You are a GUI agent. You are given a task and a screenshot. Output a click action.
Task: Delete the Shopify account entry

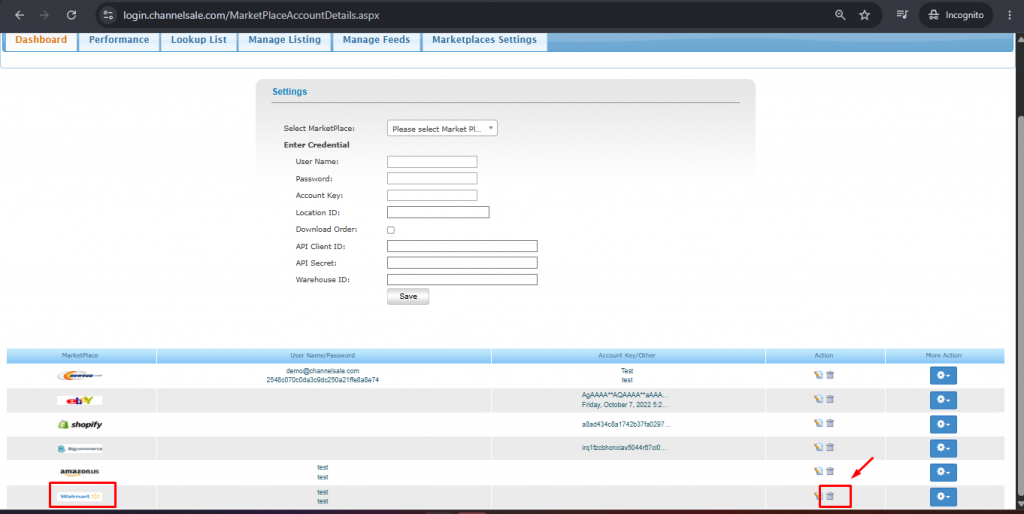pyautogui.click(x=830, y=423)
